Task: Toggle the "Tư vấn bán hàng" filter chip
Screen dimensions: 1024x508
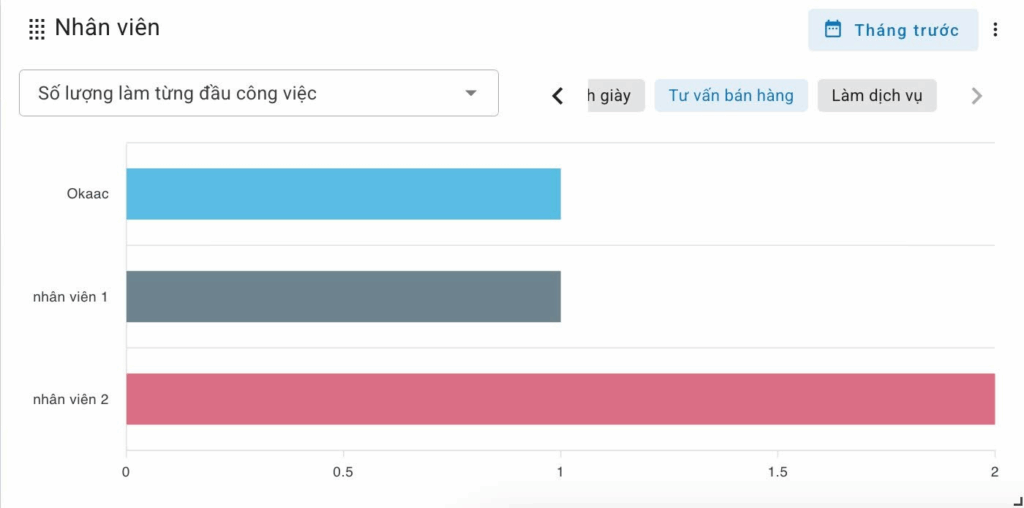Action: click(x=731, y=96)
